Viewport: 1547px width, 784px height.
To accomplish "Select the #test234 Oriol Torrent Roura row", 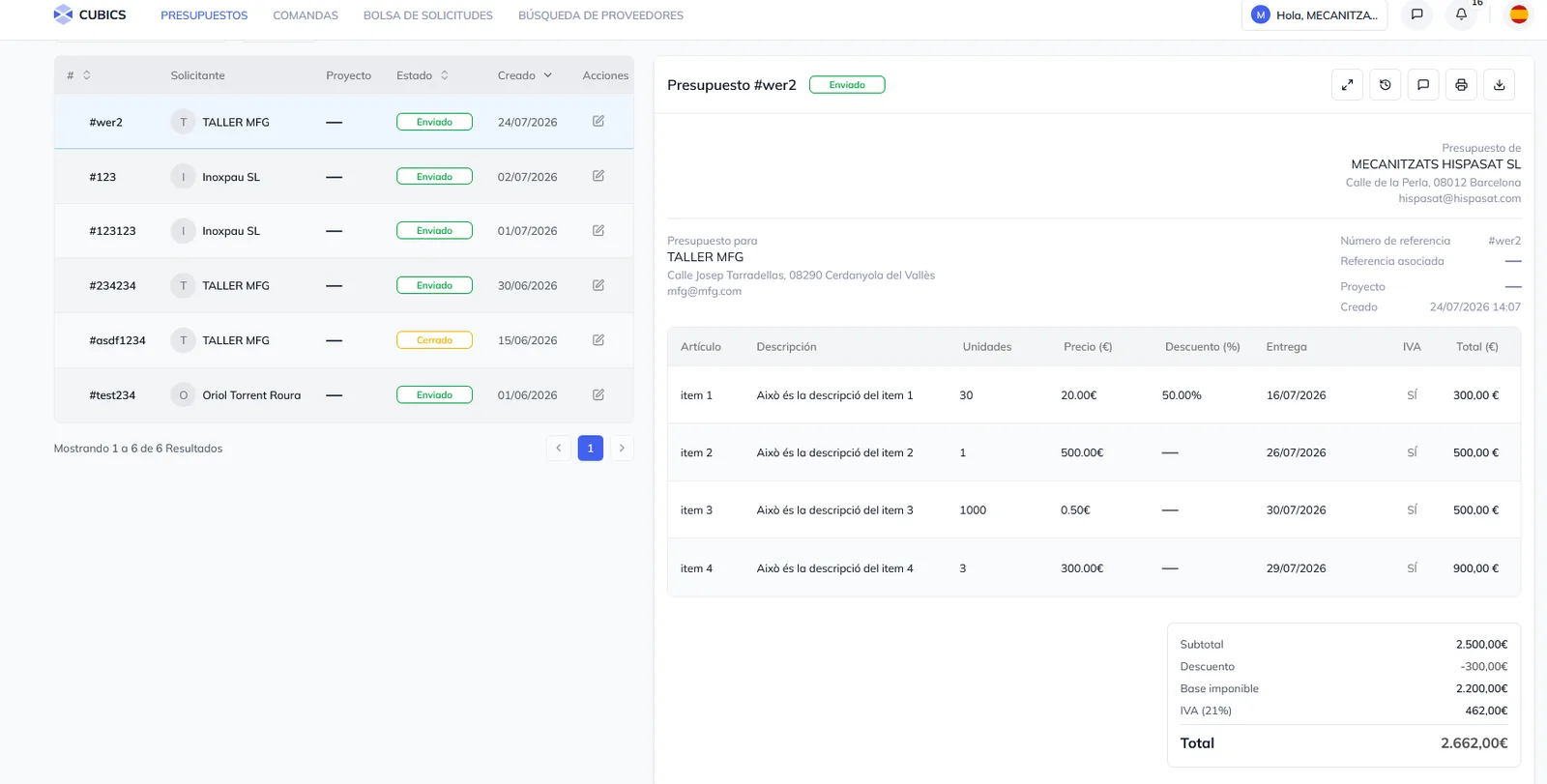I will (x=344, y=394).
